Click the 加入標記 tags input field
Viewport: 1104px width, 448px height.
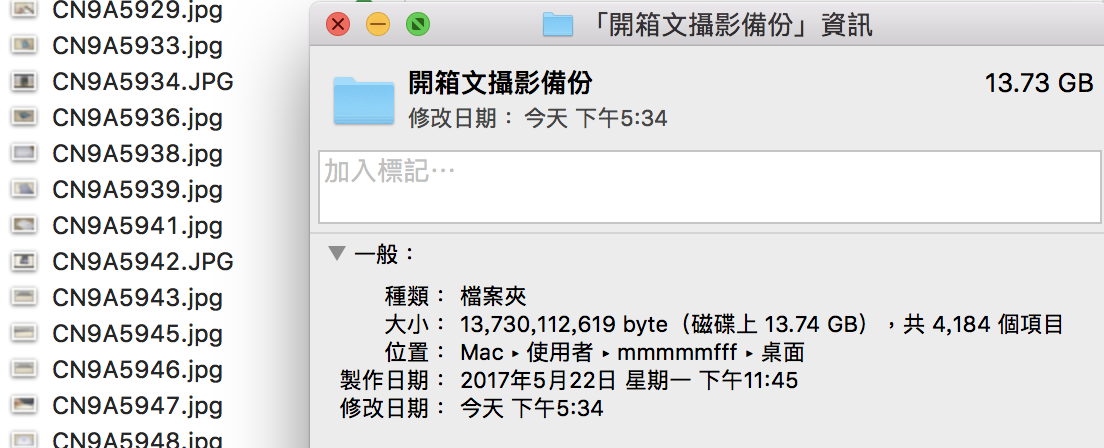click(710, 187)
